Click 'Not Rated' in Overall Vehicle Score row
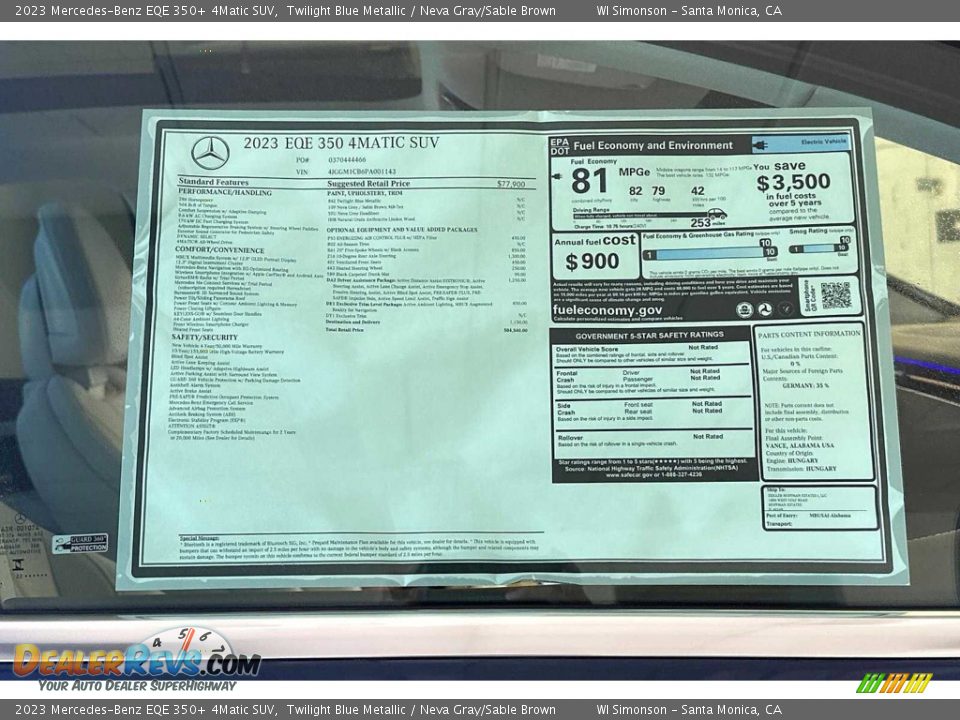This screenshot has width=960, height=720. [x=703, y=347]
